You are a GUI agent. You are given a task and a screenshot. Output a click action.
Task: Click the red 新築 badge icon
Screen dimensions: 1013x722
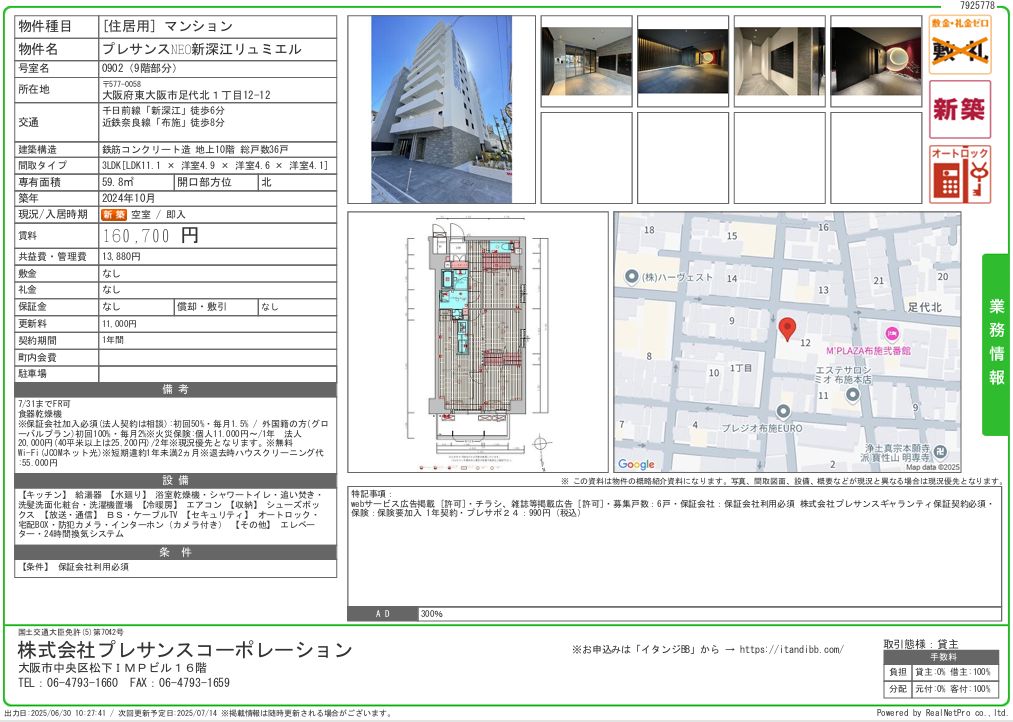click(x=959, y=109)
